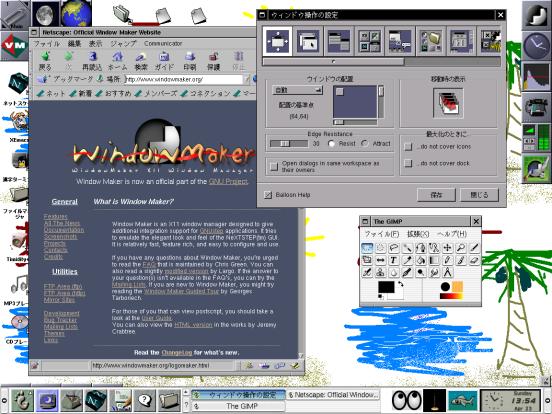Open the Communicator menu in Netscape
Image resolution: width=552 pixels, height=414 pixels.
point(163,44)
